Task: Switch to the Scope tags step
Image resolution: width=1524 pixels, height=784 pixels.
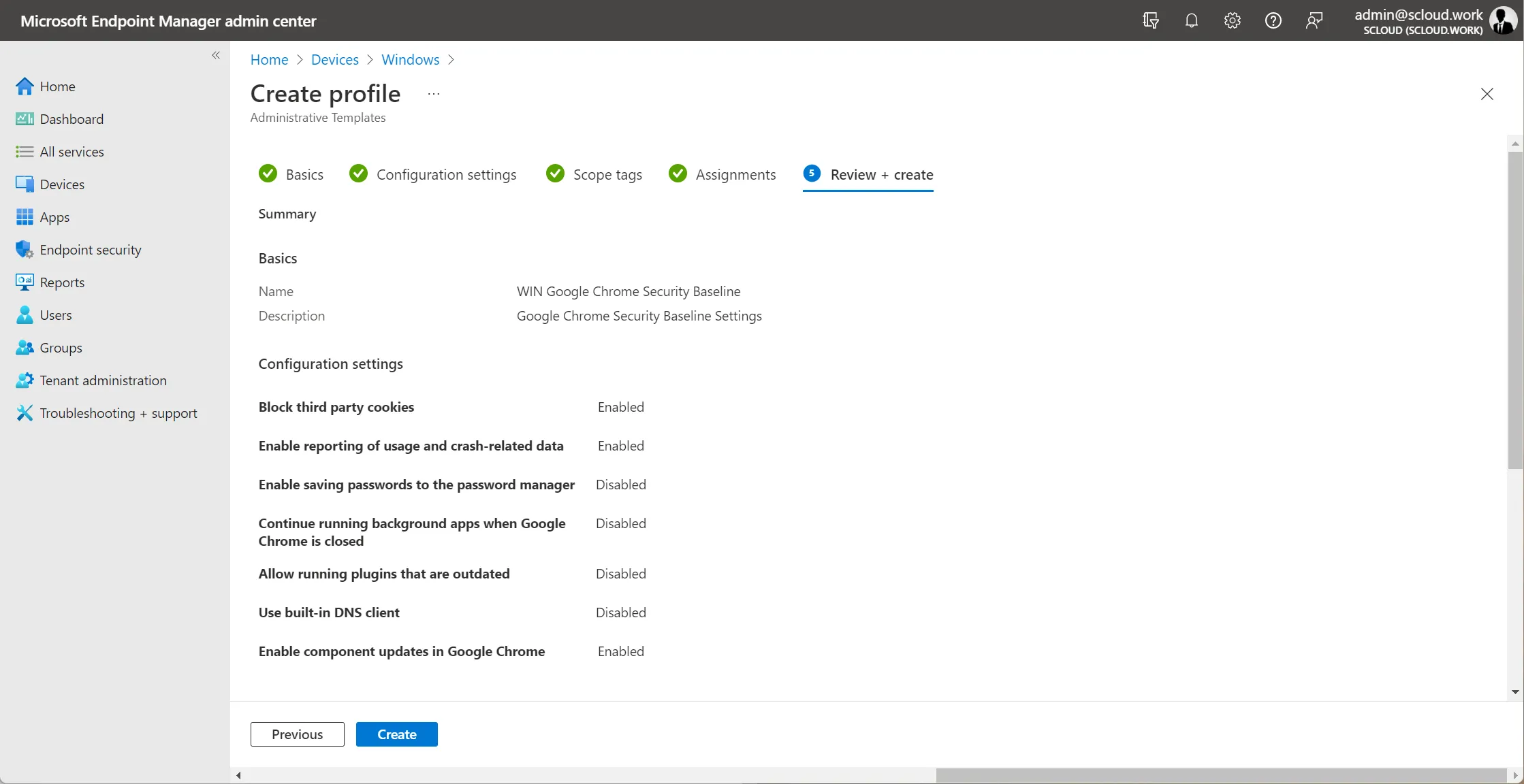Action: (x=594, y=174)
